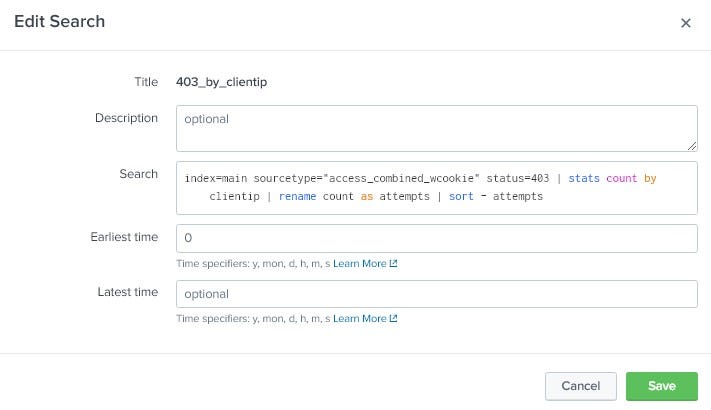Select the Earliest time input field
711x410 pixels.
pos(436,239)
